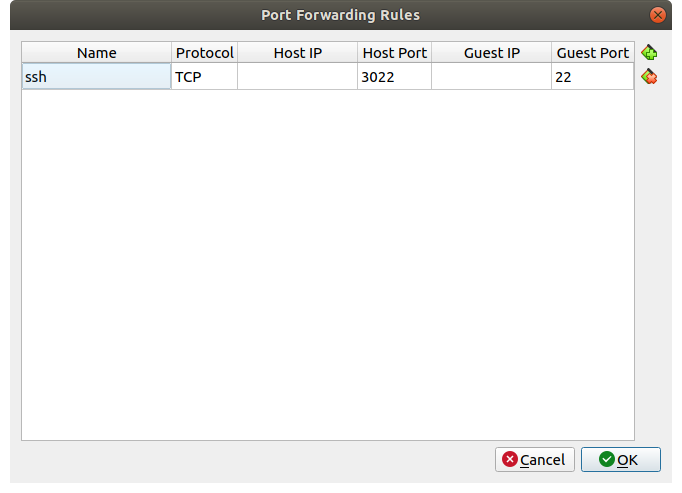Confirm the rules with the OK button
The height and width of the screenshot is (493, 682).
click(x=621, y=459)
